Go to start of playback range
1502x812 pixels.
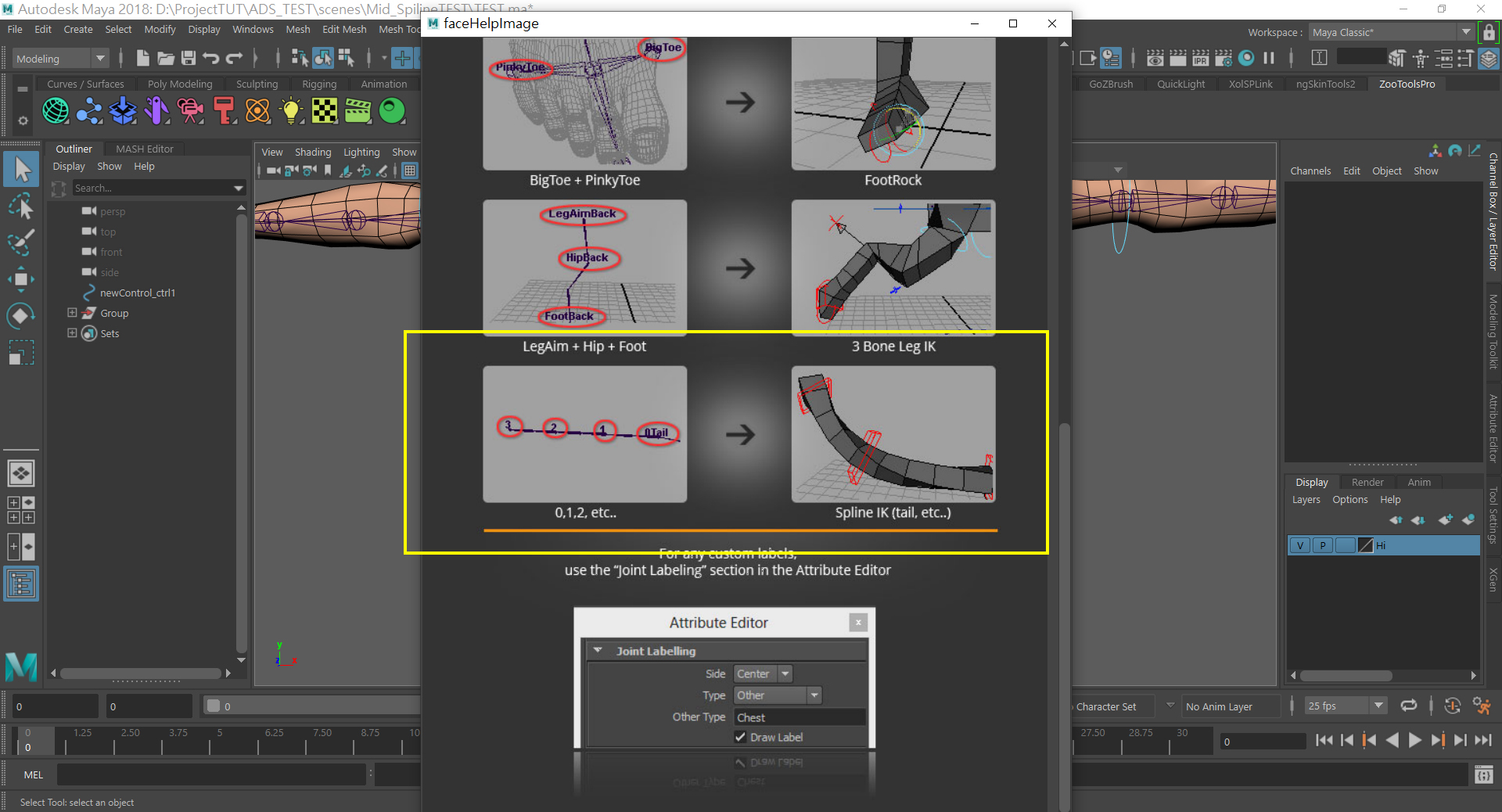(1324, 740)
